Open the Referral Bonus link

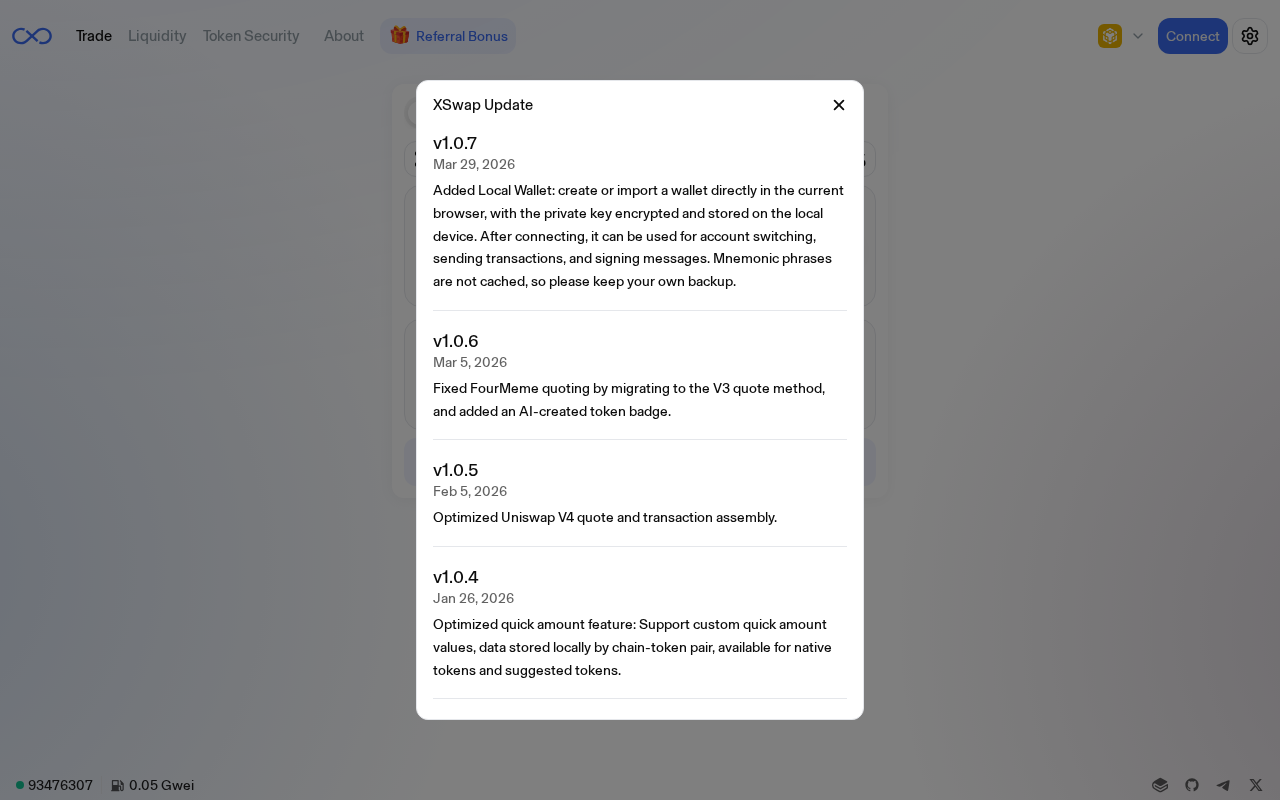461,36
